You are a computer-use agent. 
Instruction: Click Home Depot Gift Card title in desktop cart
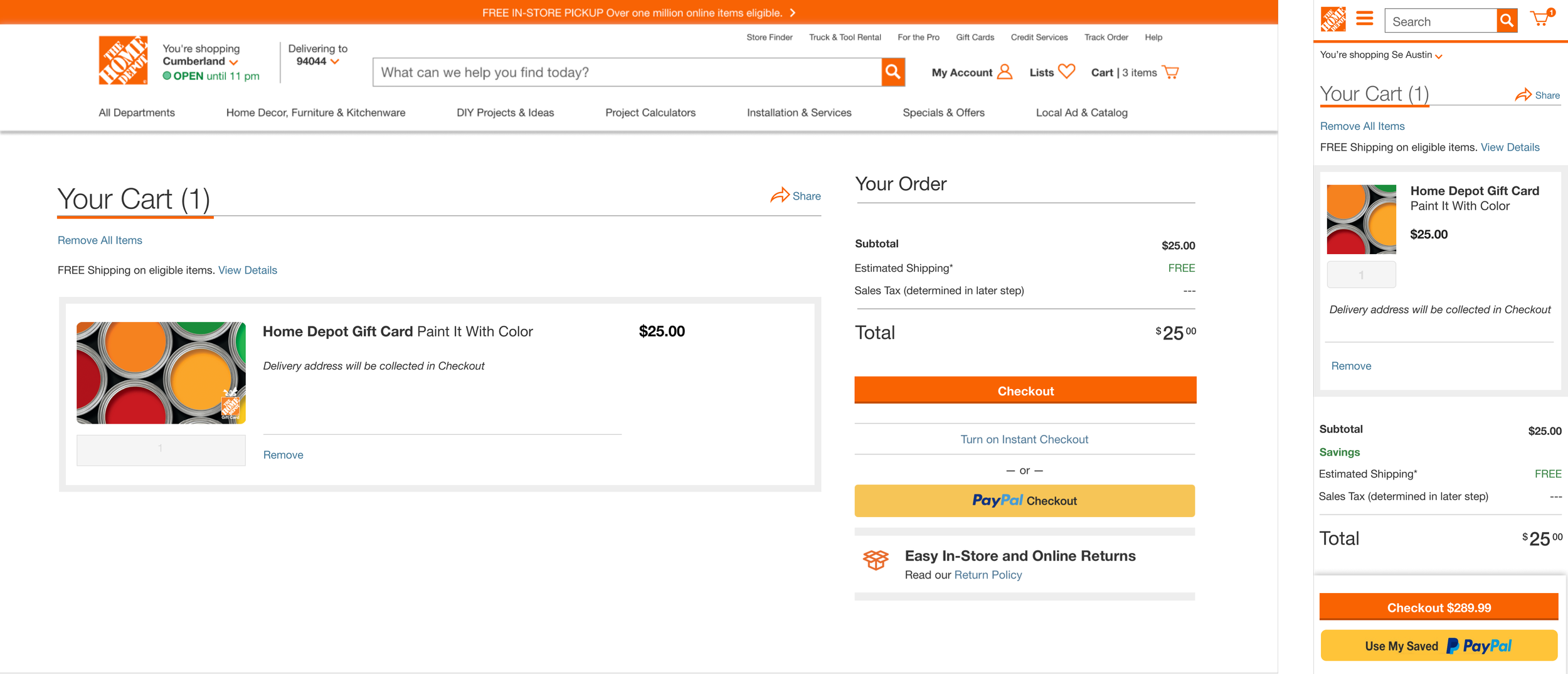(x=337, y=331)
